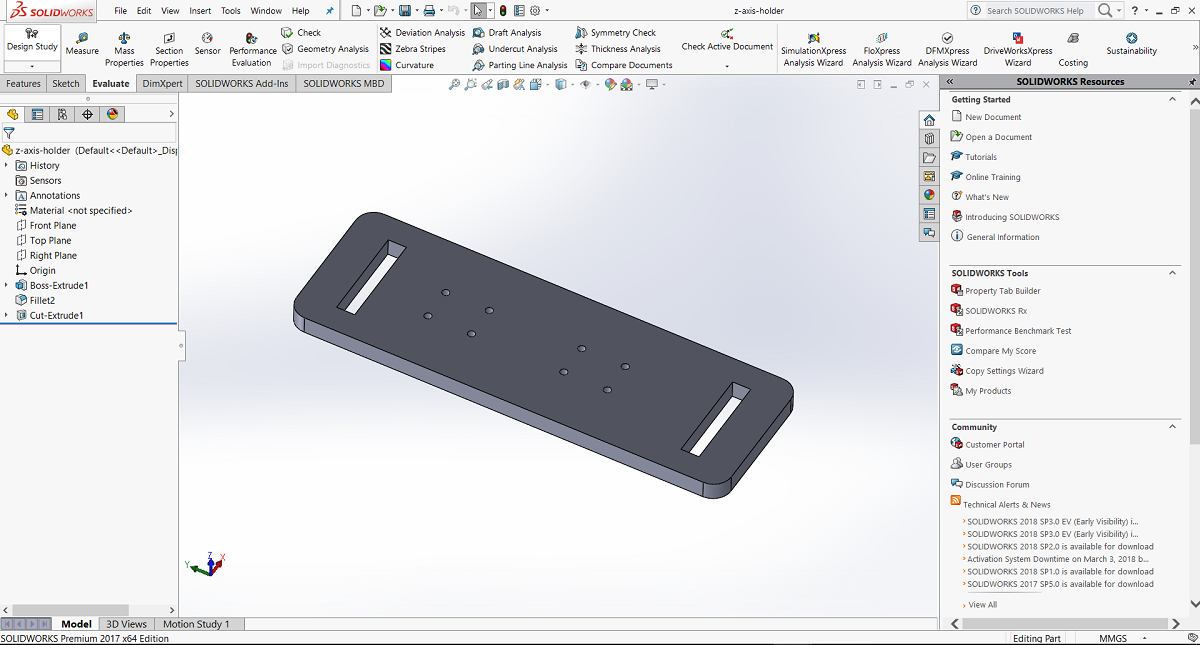Open the DriveWorksXpress Wizard
The width and height of the screenshot is (1200, 645).
coord(1017,49)
